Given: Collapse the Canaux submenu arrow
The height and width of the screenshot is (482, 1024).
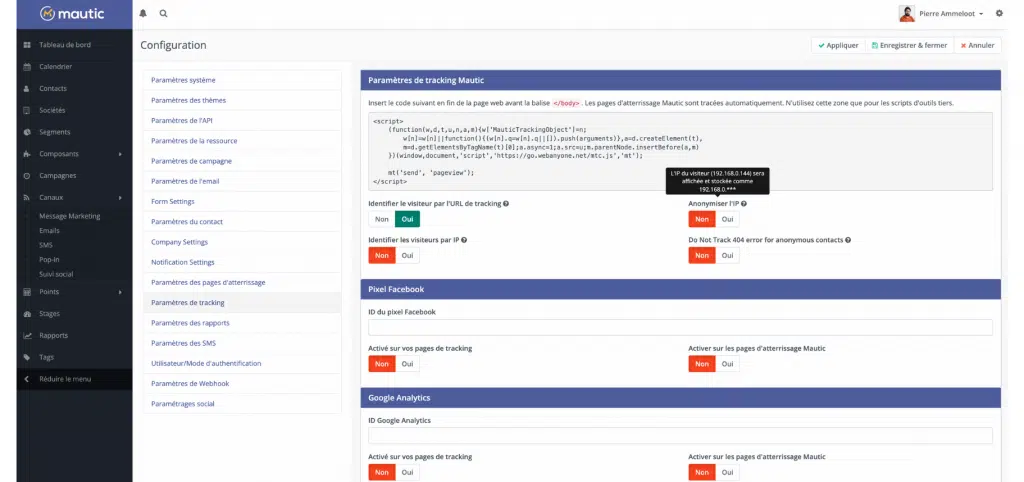Looking at the screenshot, I should (120, 197).
